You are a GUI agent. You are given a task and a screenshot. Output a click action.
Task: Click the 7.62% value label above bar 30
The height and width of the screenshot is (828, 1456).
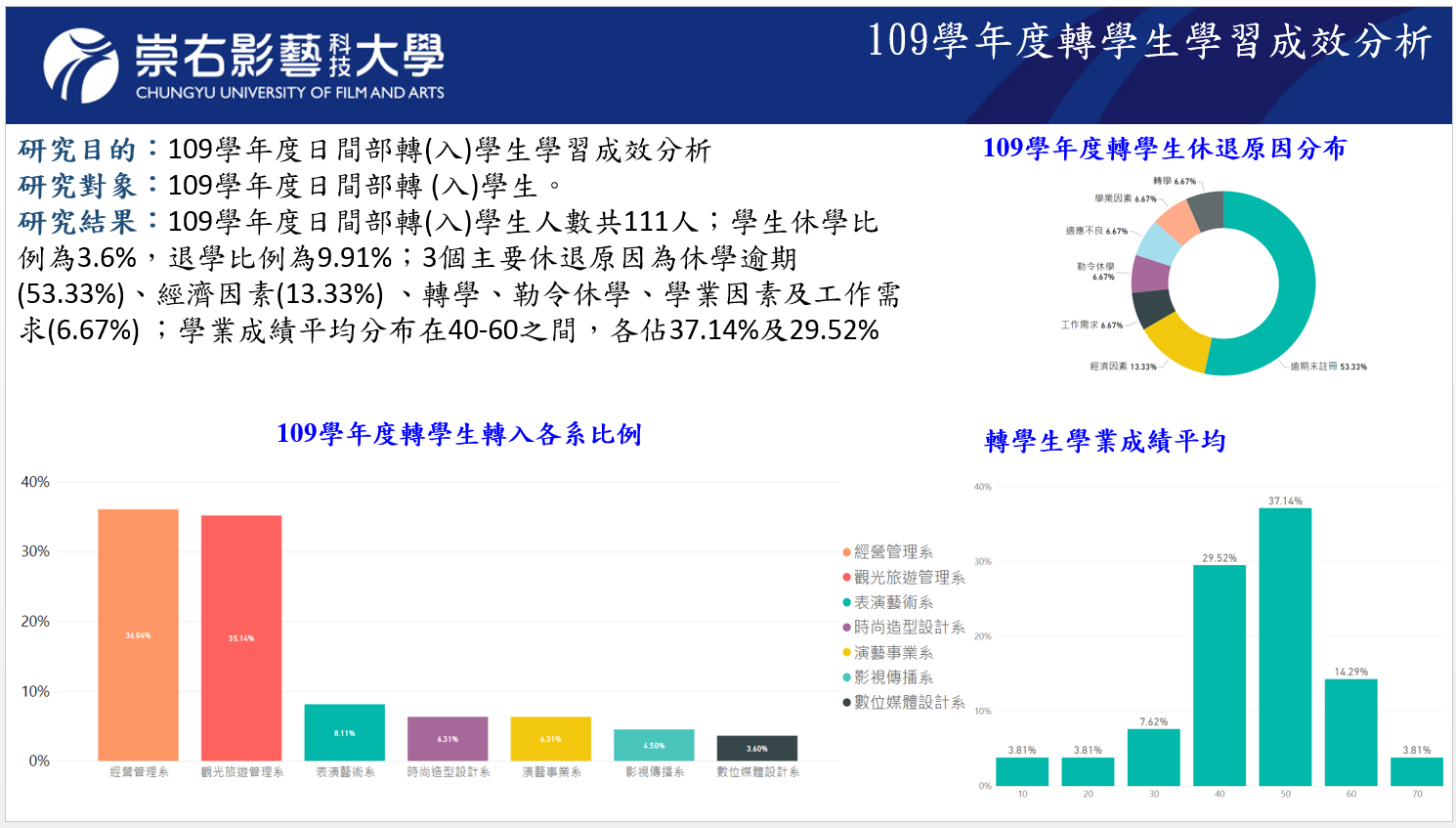(x=1154, y=721)
